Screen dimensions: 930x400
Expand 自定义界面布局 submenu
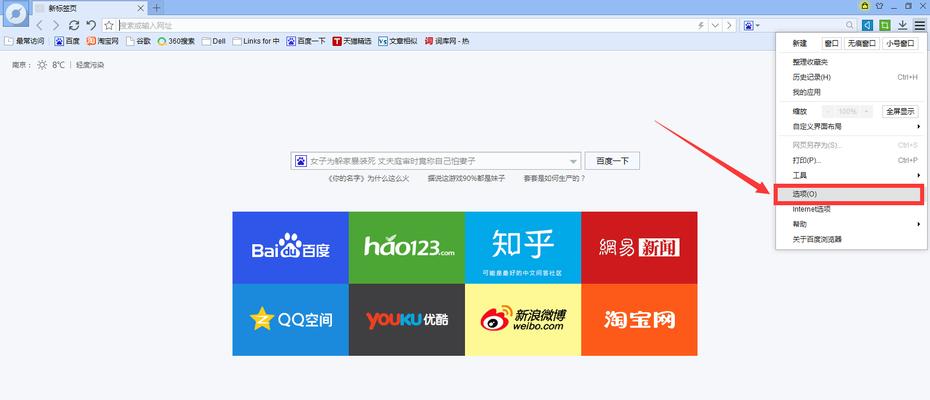[x=849, y=126]
